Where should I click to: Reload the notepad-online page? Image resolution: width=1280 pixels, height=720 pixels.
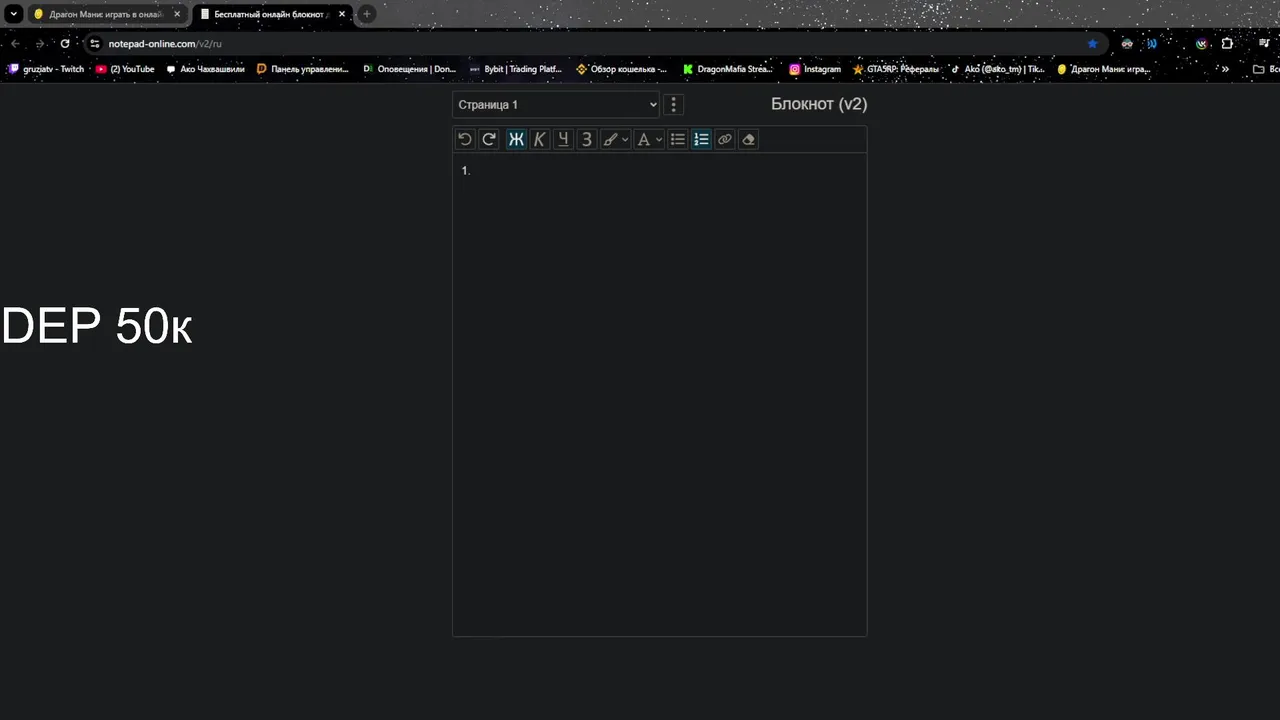(65, 43)
